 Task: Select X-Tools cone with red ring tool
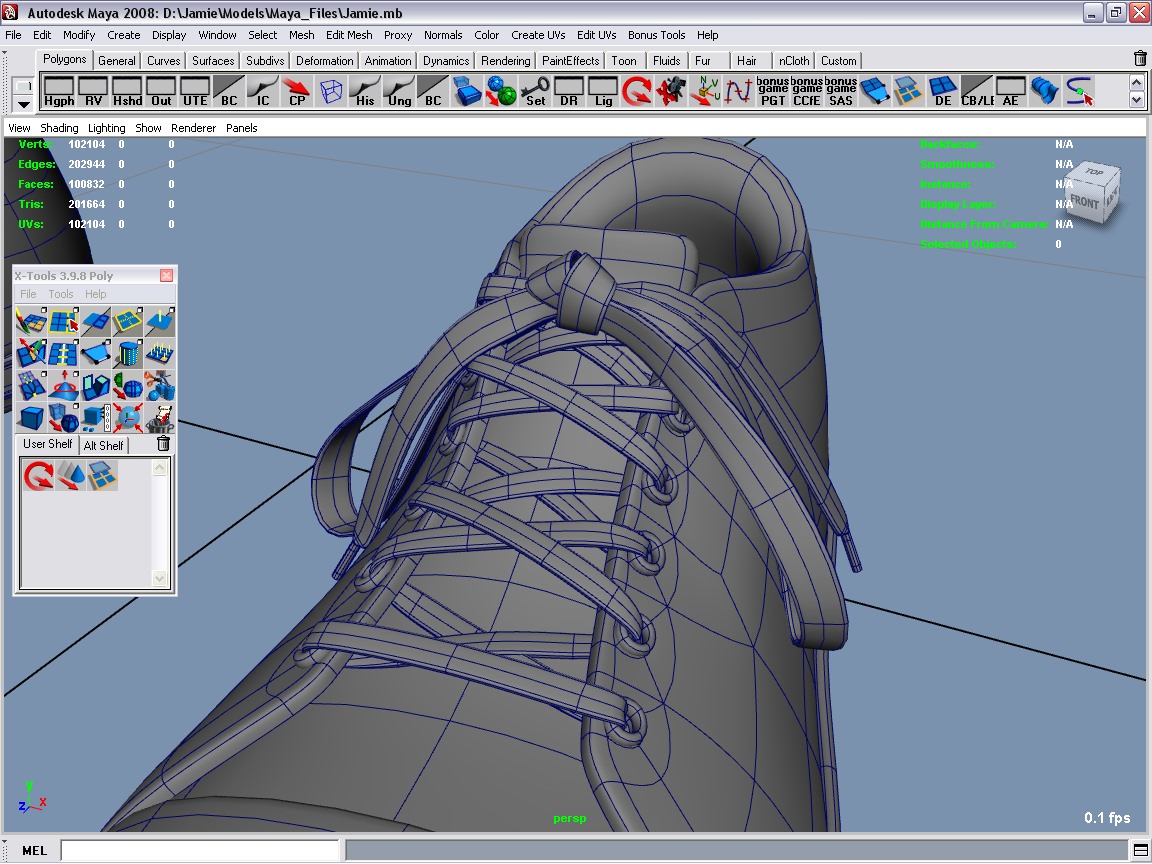63,386
